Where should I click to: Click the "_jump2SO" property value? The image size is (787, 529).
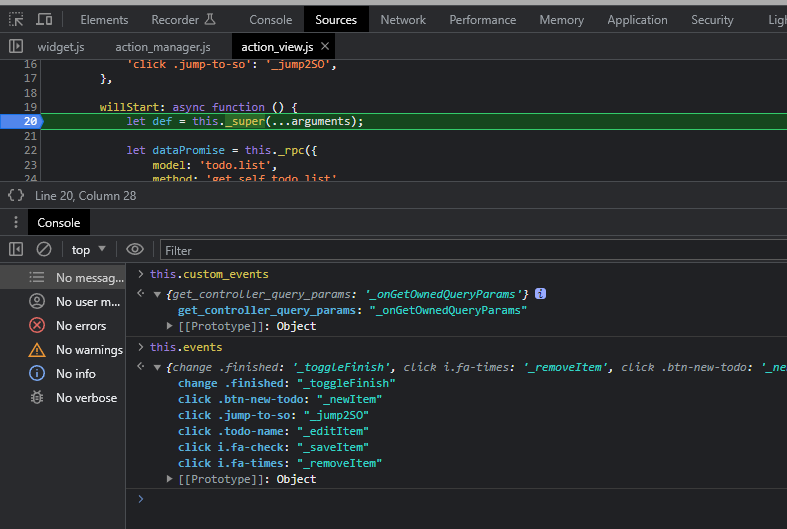pyautogui.click(x=336, y=415)
